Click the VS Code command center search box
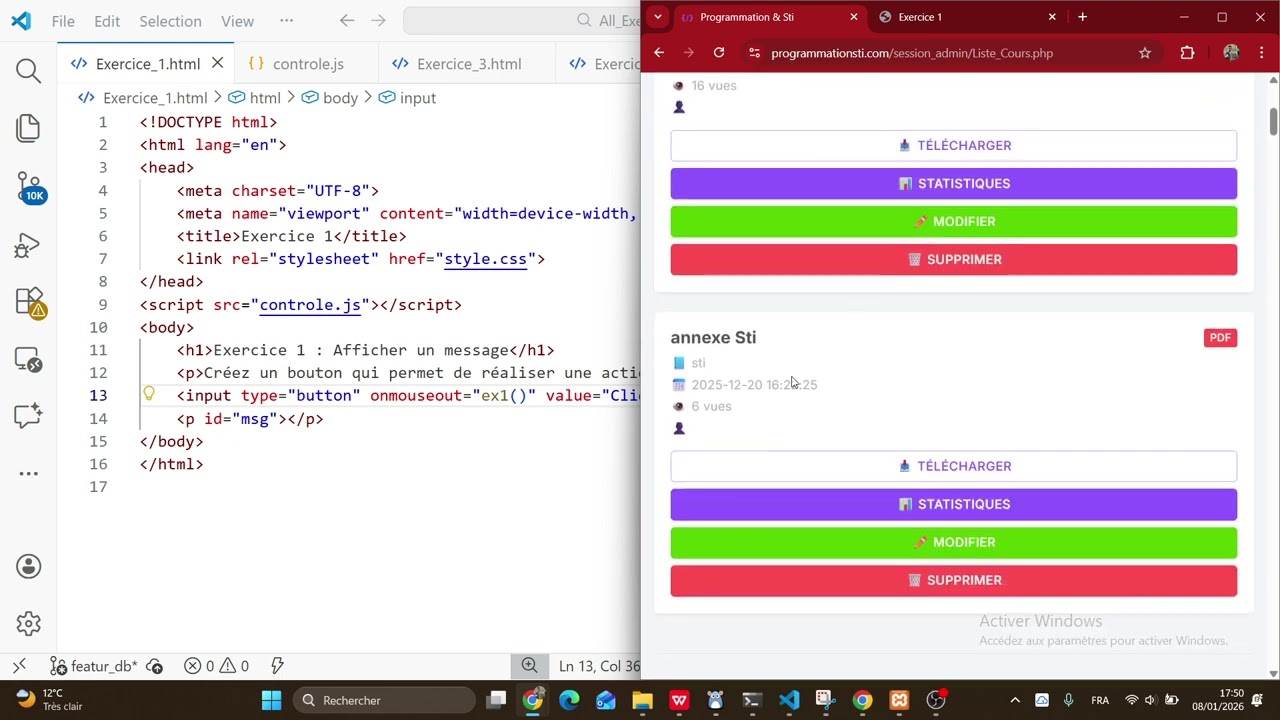This screenshot has height=720, width=1280. coord(522,21)
